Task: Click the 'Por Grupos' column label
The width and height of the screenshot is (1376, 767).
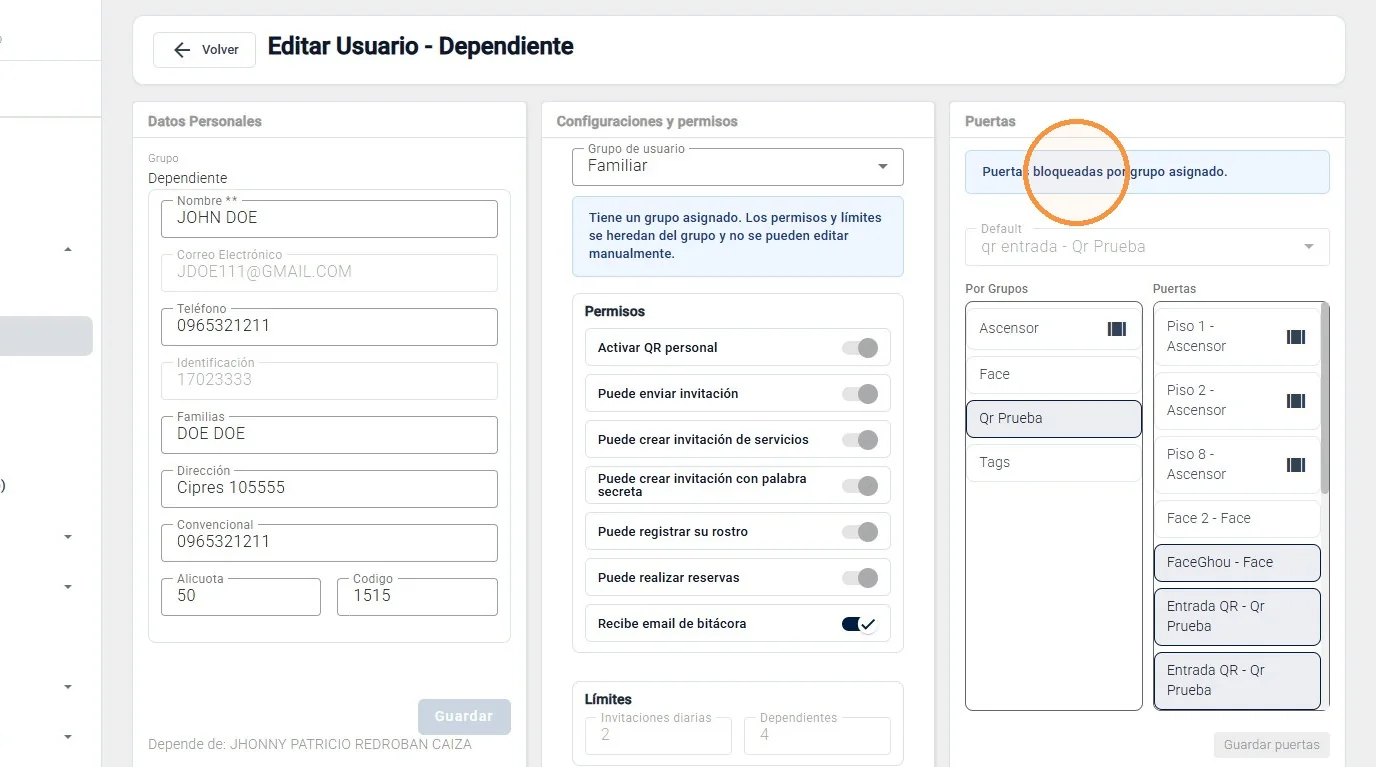Action: coord(997,289)
